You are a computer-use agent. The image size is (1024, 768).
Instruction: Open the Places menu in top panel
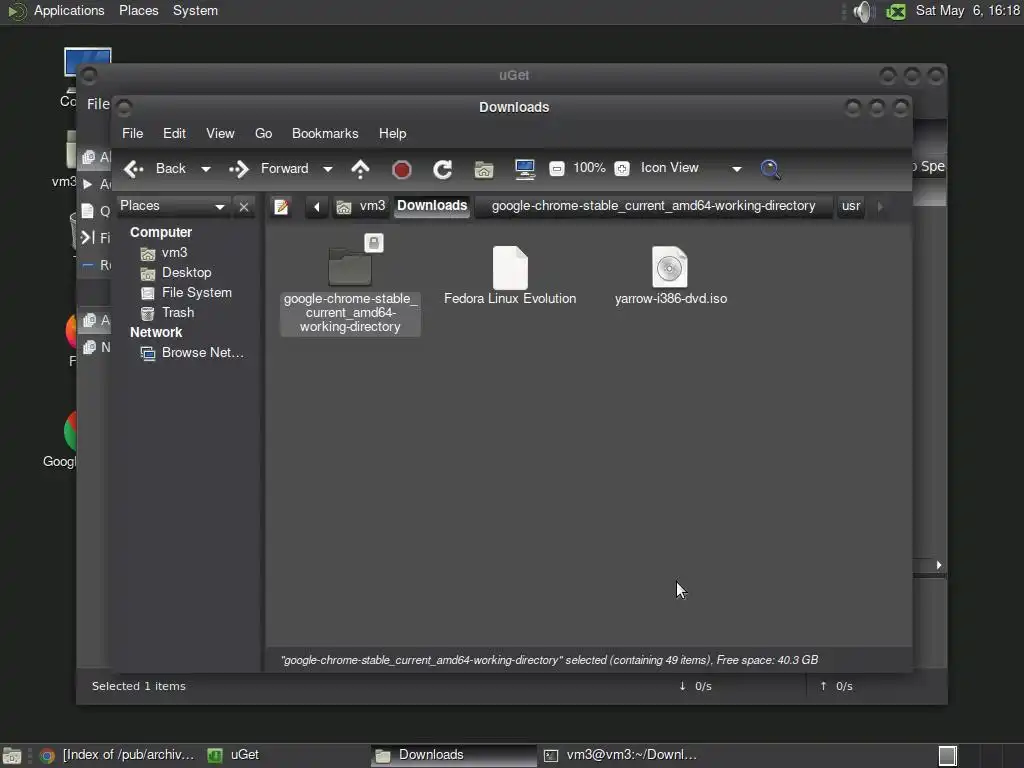click(x=138, y=11)
